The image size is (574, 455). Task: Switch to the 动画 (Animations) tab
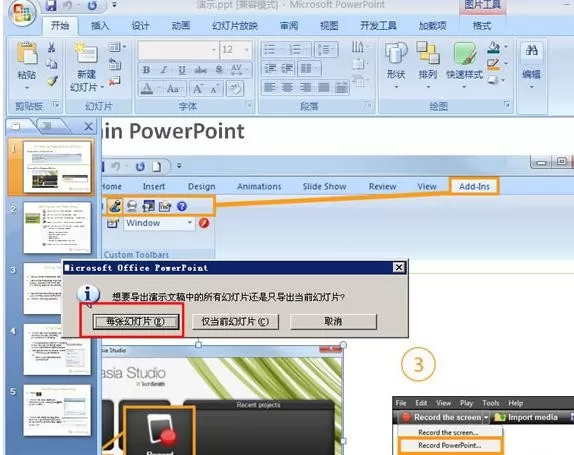[181, 26]
